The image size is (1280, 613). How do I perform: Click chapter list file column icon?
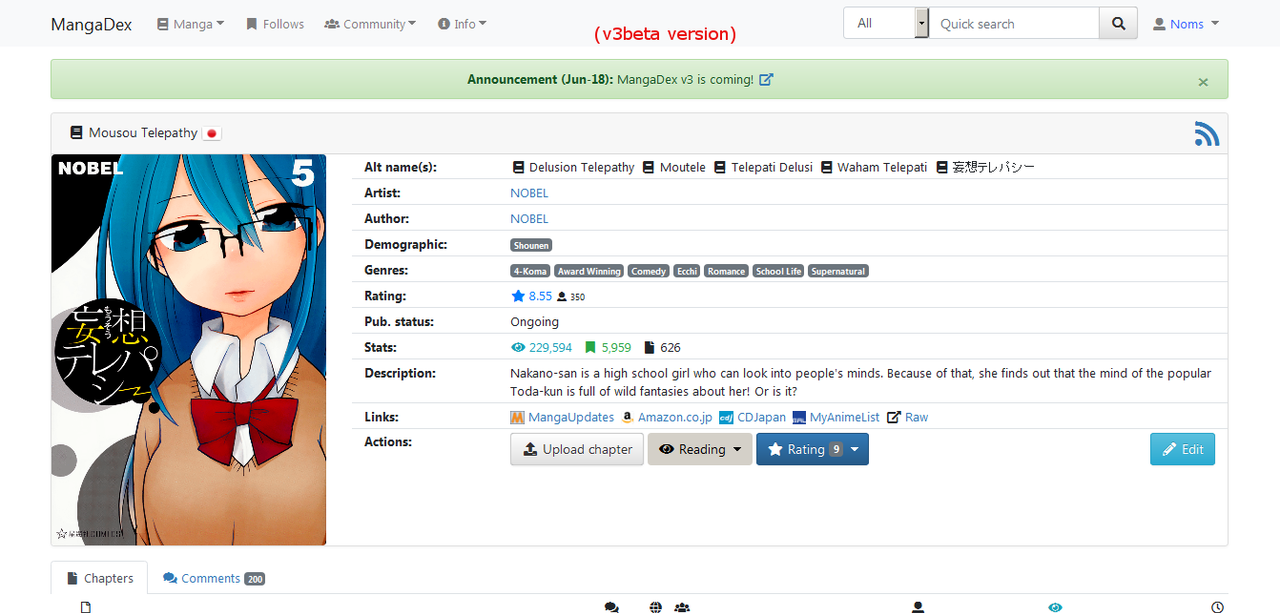(85, 606)
